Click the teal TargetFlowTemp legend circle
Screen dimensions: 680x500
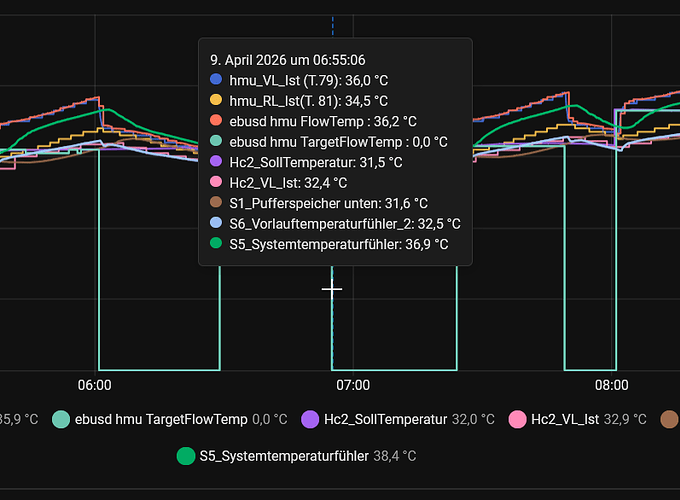coord(62,420)
